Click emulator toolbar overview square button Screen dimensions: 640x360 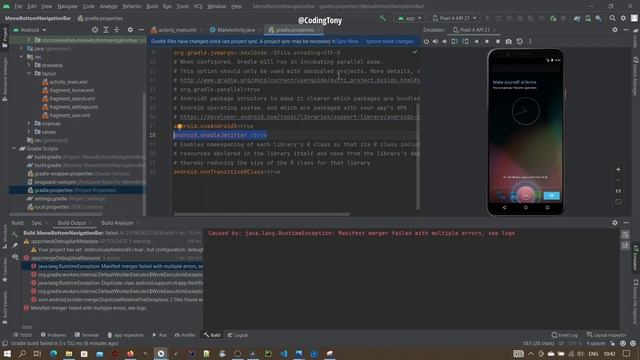coord(498,41)
